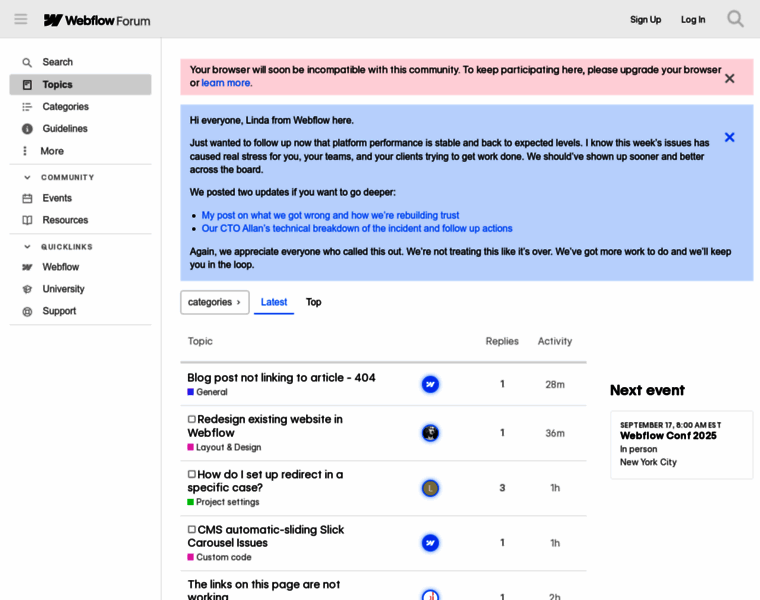Open avatar on Redesign existing website topic
Screen dimensions: 760x600
point(430,433)
